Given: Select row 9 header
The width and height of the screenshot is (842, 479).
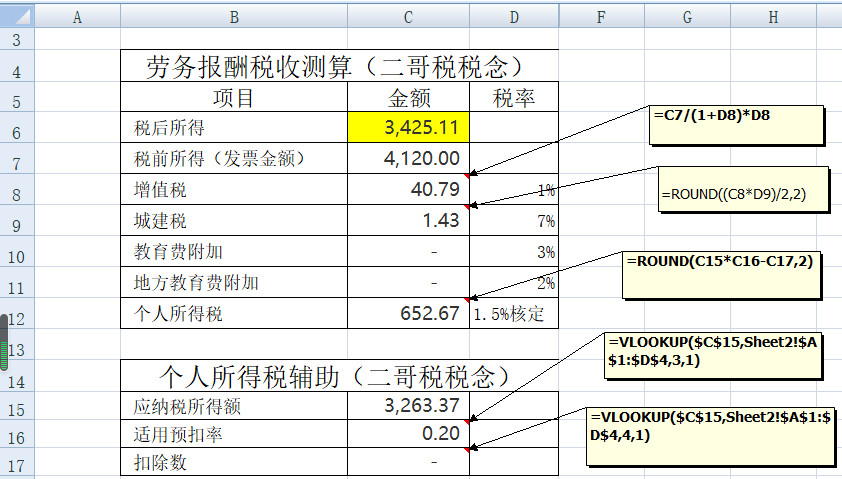Looking at the screenshot, I should point(17,220).
